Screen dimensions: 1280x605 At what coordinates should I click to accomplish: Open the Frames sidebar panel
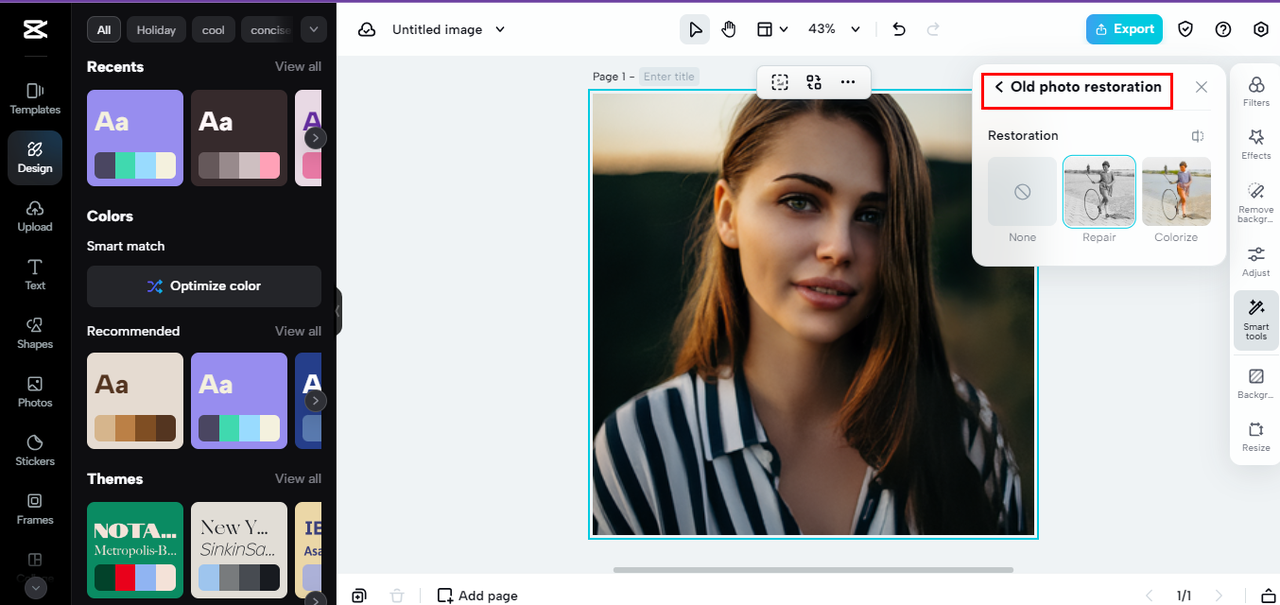[35, 509]
